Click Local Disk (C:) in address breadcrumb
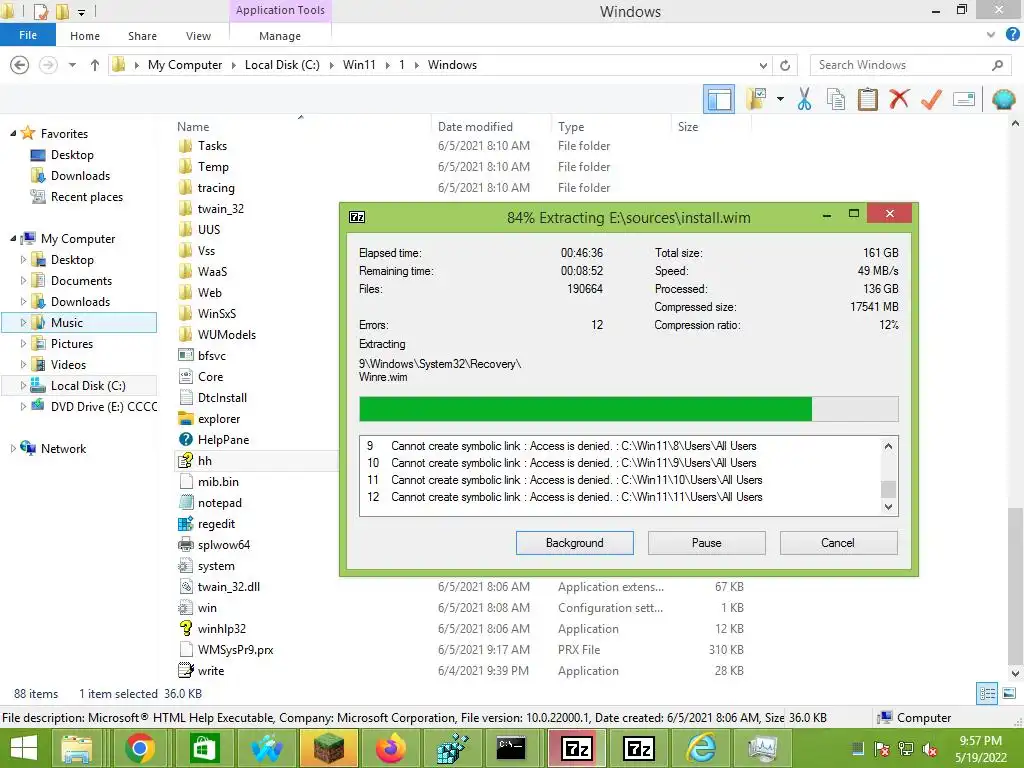Image resolution: width=1024 pixels, height=768 pixels. pyautogui.click(x=282, y=65)
